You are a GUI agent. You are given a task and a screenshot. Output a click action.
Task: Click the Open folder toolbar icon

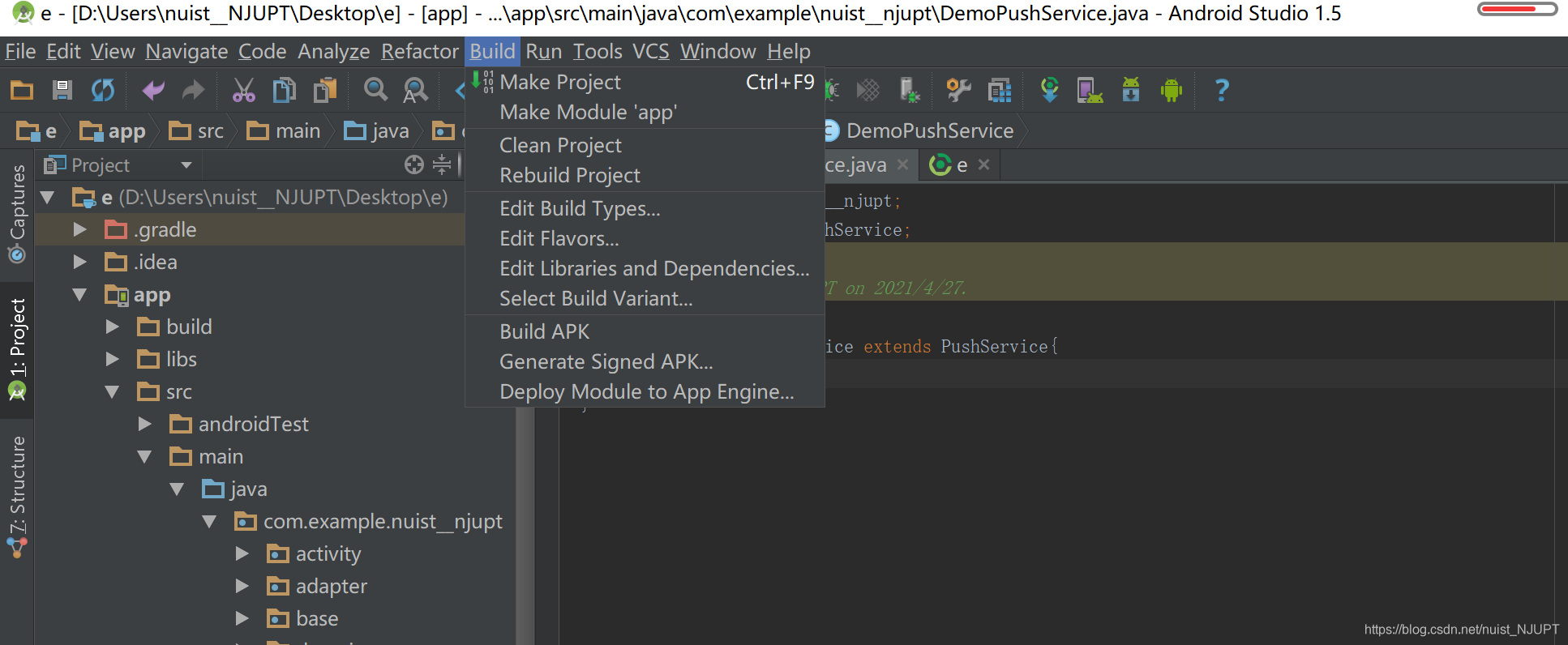tap(22, 90)
